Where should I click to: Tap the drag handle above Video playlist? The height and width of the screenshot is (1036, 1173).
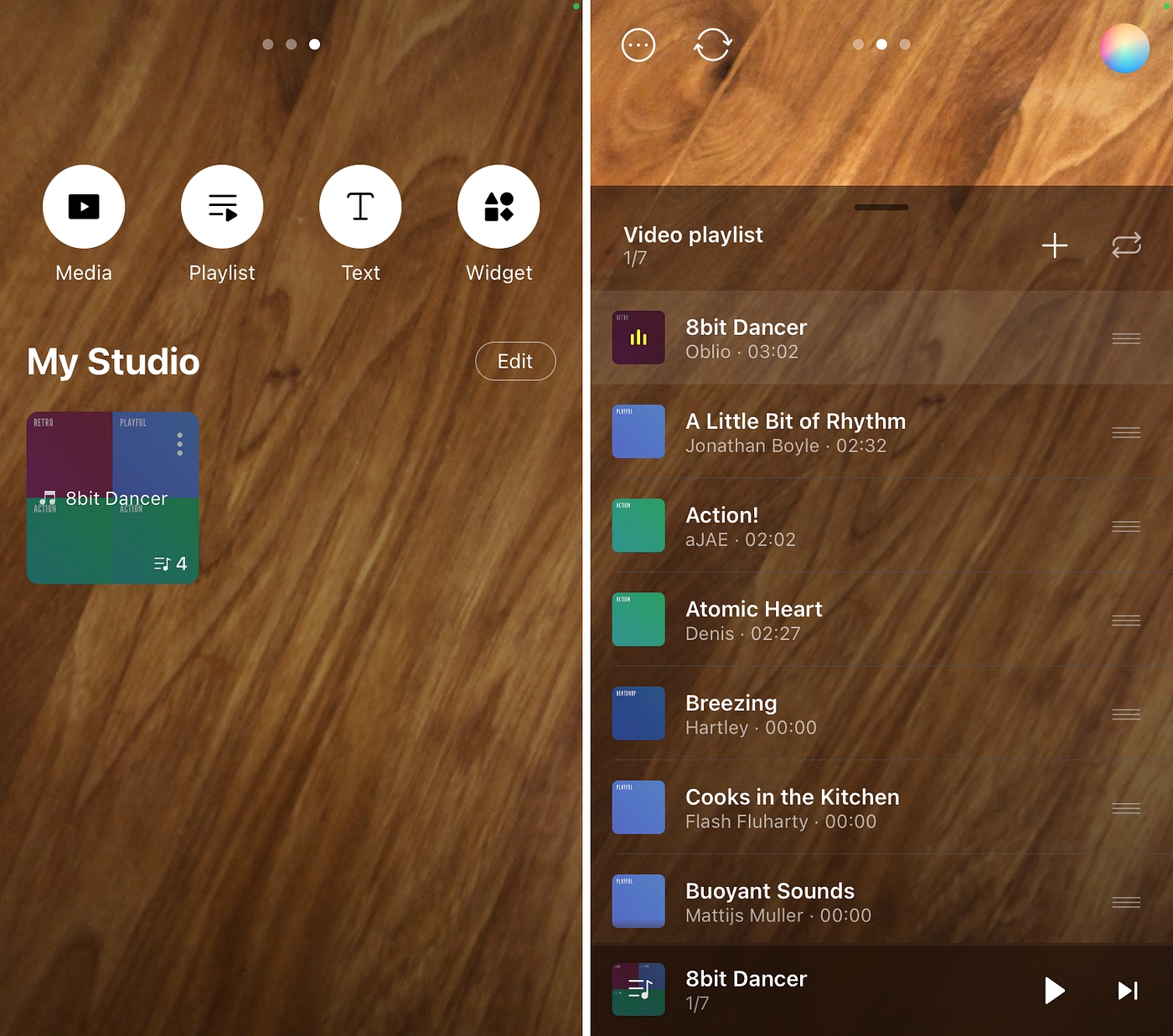point(881,207)
